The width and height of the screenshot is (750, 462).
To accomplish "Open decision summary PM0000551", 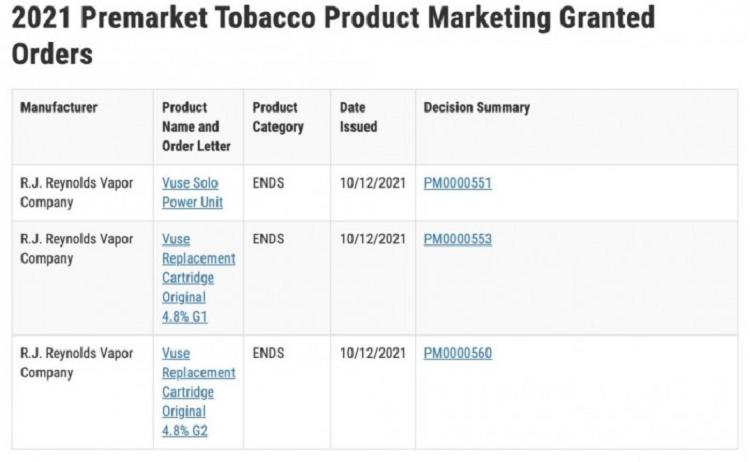I will tap(458, 183).
